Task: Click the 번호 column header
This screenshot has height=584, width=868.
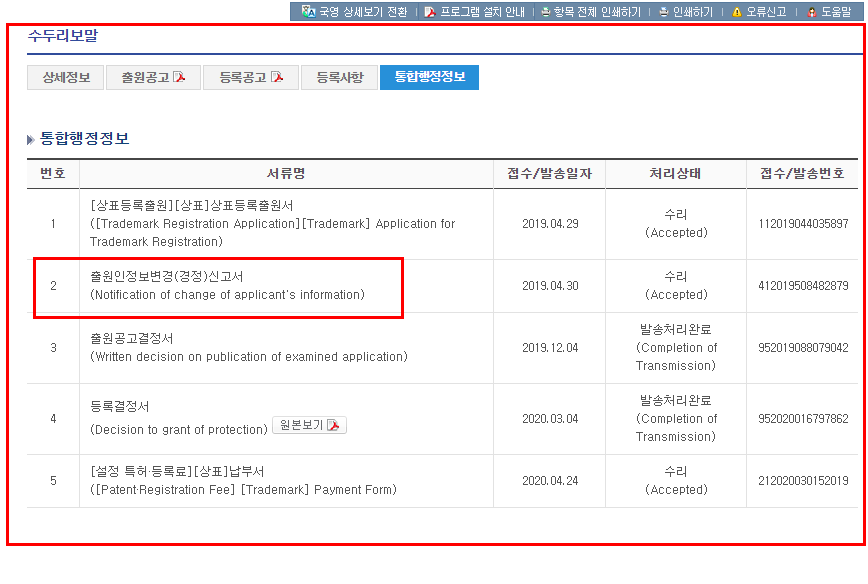Action: click(53, 173)
